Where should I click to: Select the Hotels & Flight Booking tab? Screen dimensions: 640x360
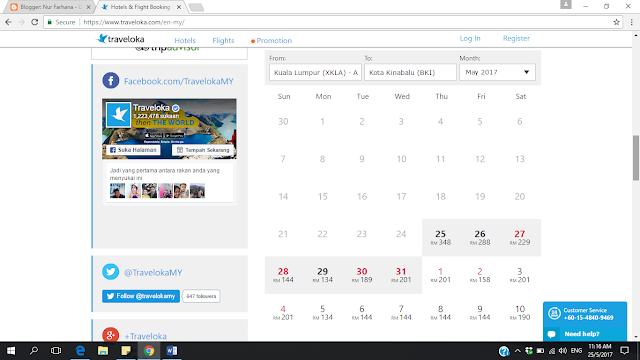[x=140, y=7]
